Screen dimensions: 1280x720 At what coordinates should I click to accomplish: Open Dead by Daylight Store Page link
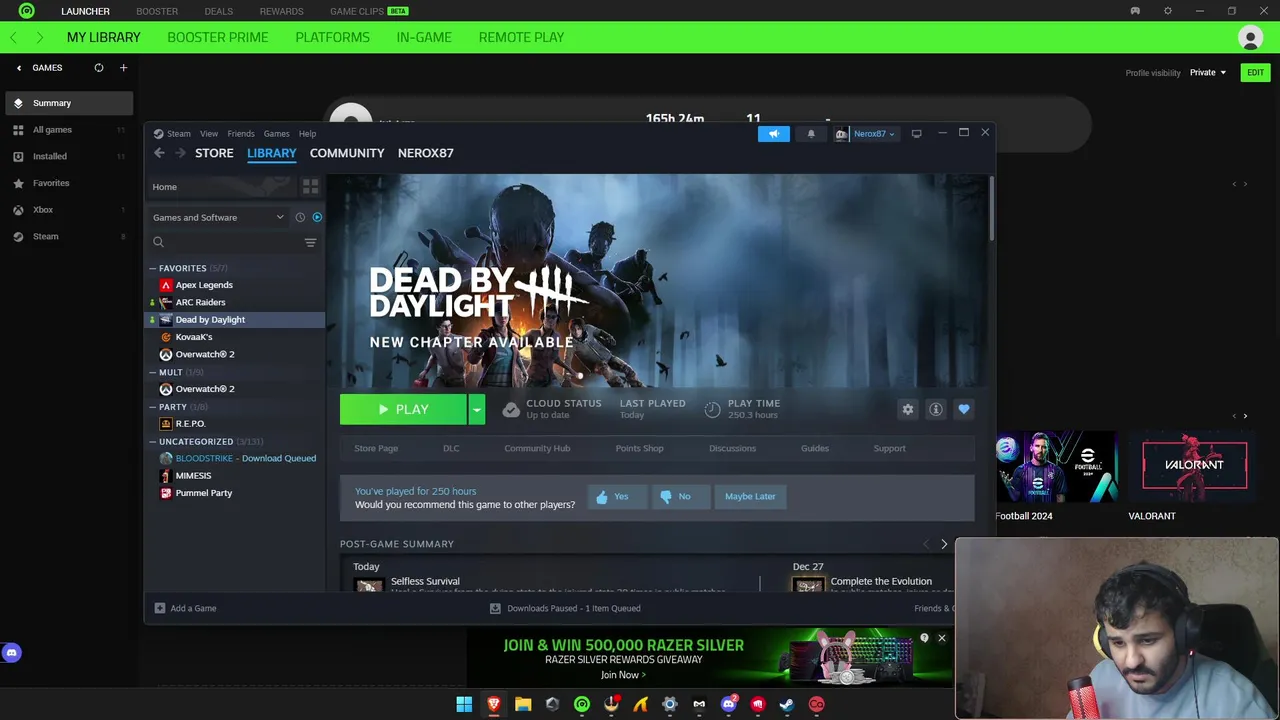[x=376, y=448]
